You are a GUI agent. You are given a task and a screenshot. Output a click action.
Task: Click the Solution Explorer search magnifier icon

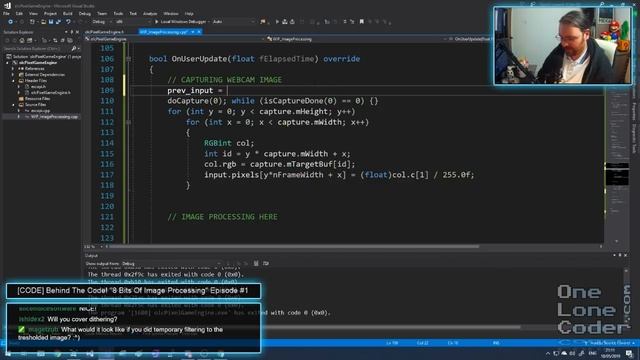point(74,49)
